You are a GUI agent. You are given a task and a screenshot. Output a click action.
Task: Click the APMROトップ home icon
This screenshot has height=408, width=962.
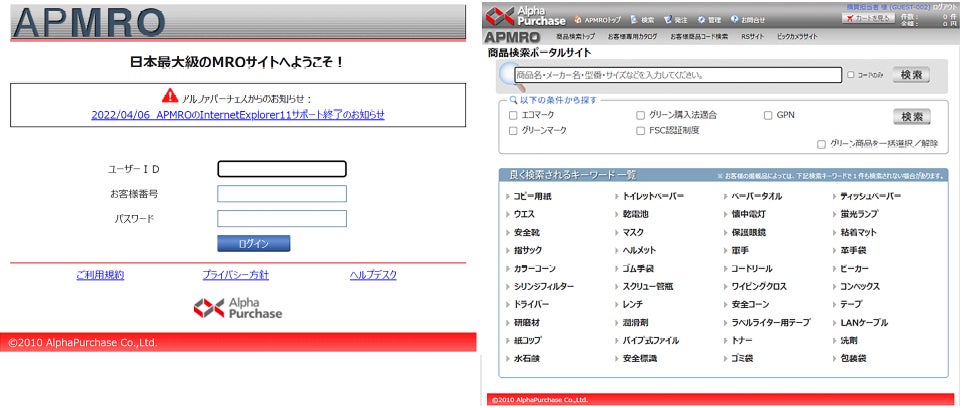click(x=577, y=20)
